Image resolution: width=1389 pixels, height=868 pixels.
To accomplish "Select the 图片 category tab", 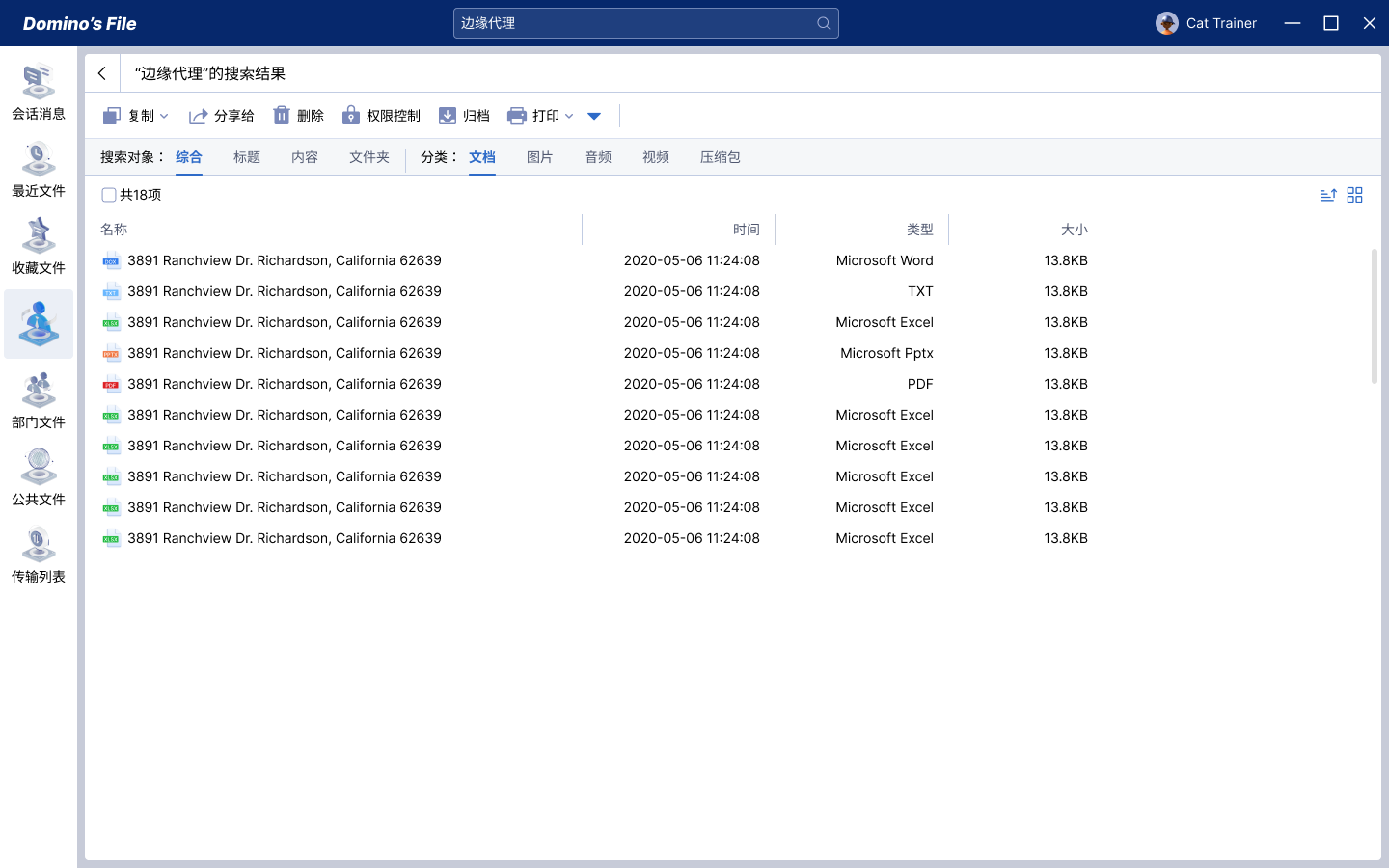I will point(539,157).
